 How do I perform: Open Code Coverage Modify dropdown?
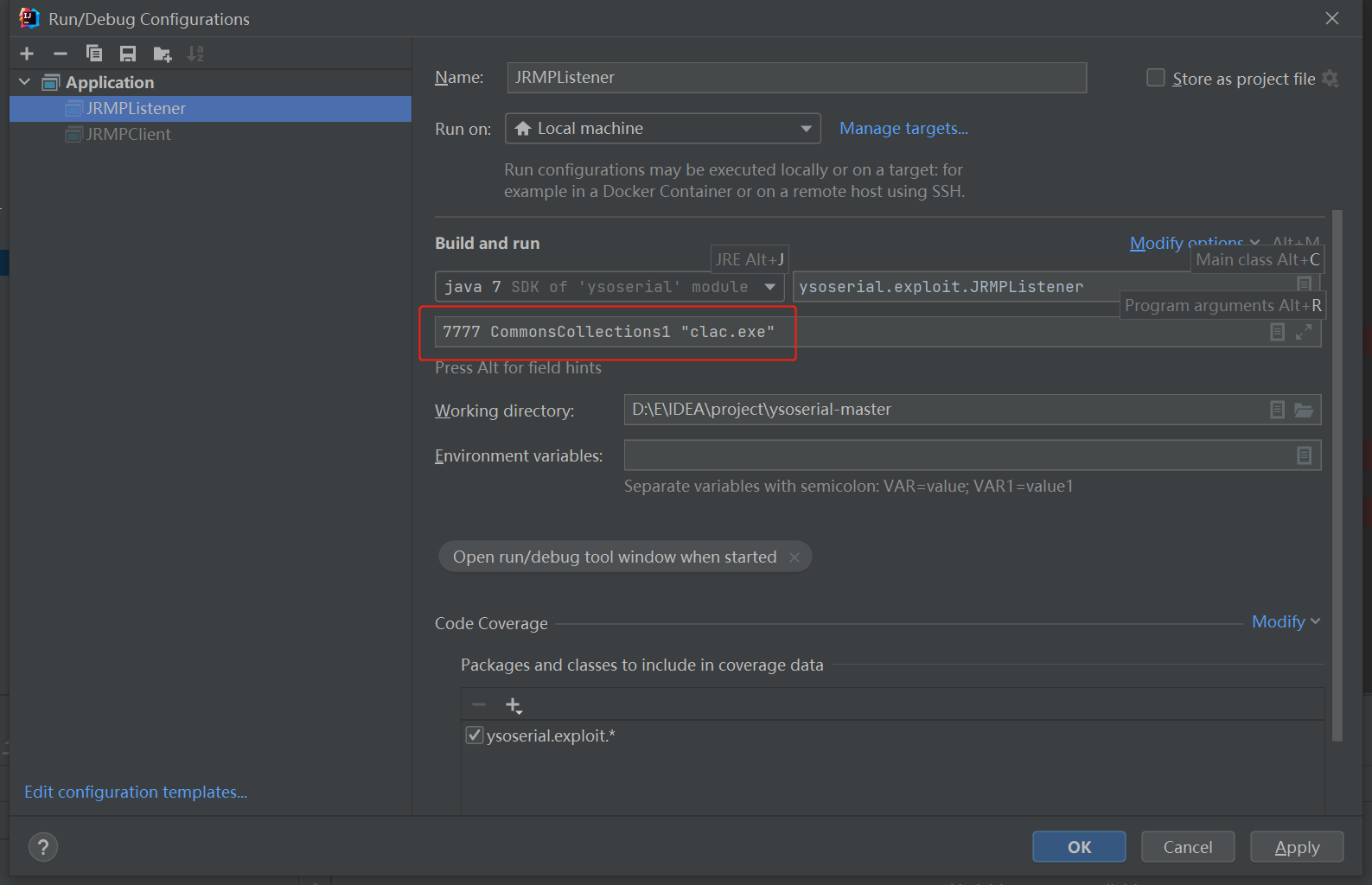(1286, 621)
